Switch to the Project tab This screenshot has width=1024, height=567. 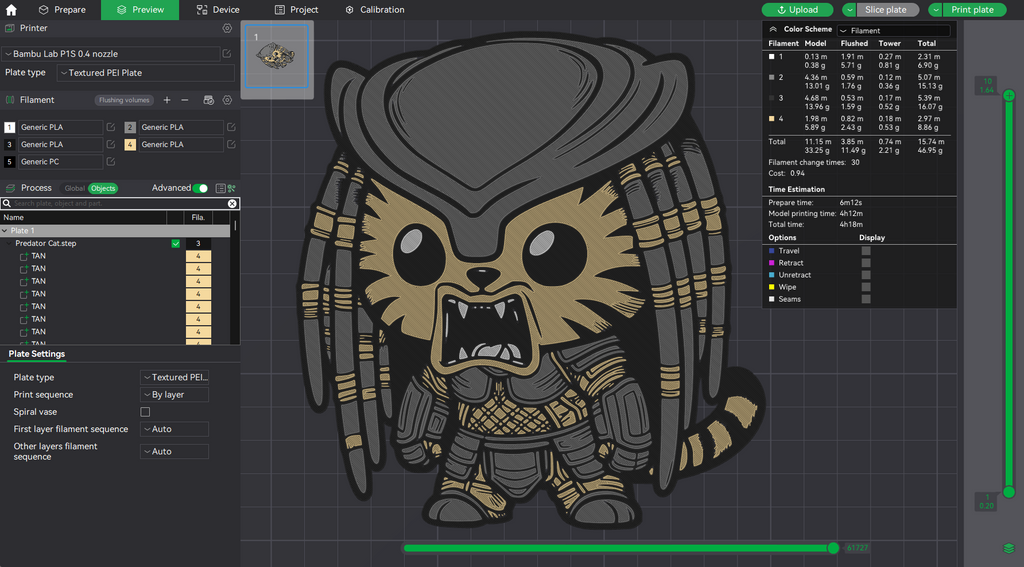click(x=296, y=10)
